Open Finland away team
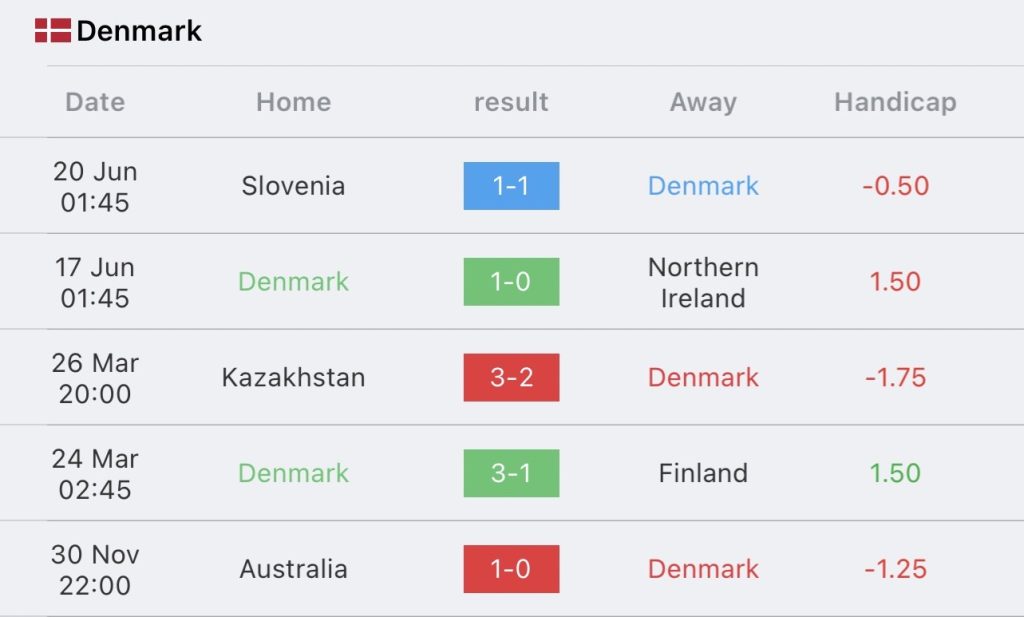This screenshot has width=1024, height=617. pos(703,473)
